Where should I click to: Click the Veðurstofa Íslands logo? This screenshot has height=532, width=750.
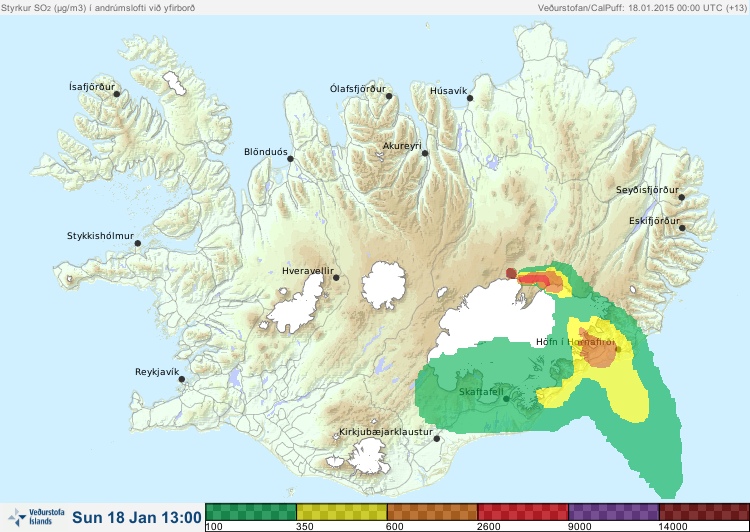[x=36, y=518]
